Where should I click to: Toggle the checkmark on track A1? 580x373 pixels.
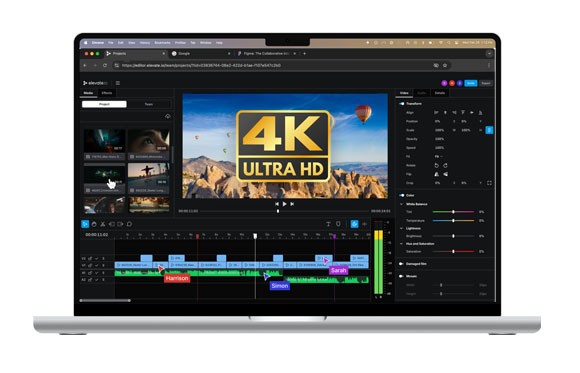click(x=97, y=273)
